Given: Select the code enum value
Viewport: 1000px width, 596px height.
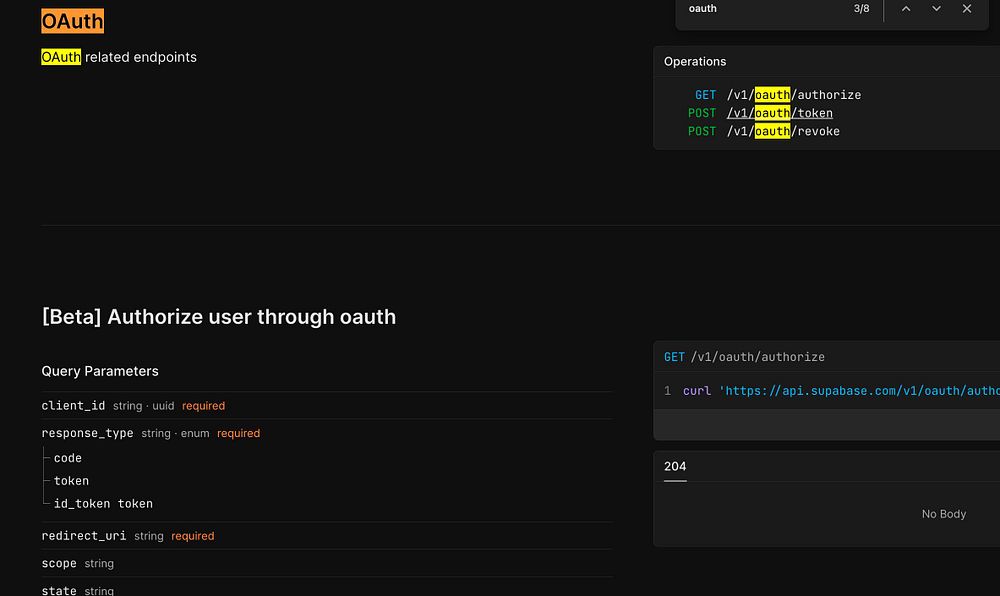Looking at the screenshot, I should [68, 458].
